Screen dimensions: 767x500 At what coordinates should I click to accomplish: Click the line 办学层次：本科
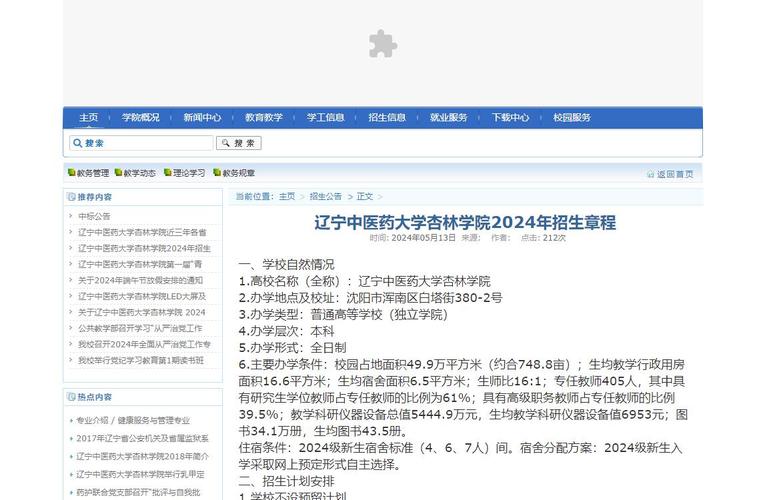[287, 331]
